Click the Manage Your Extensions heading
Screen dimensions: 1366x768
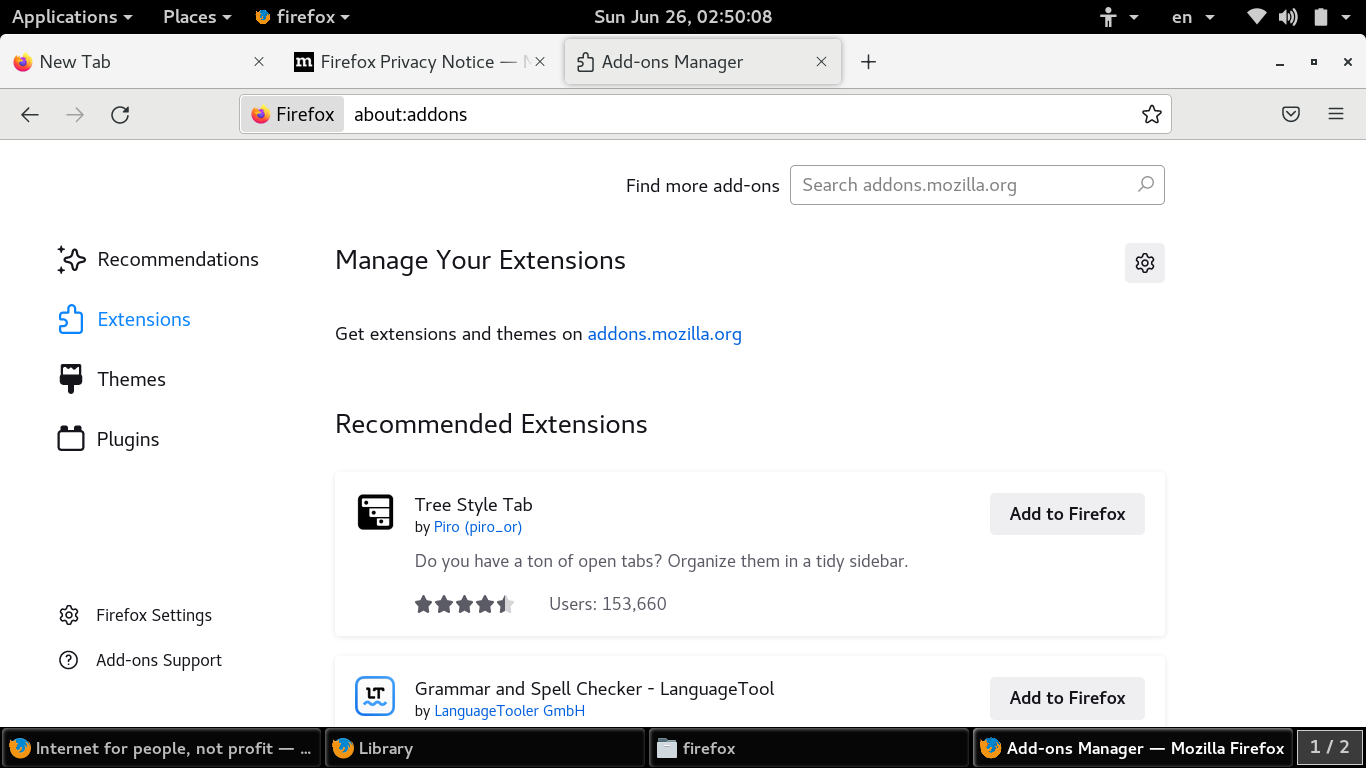[480, 261]
